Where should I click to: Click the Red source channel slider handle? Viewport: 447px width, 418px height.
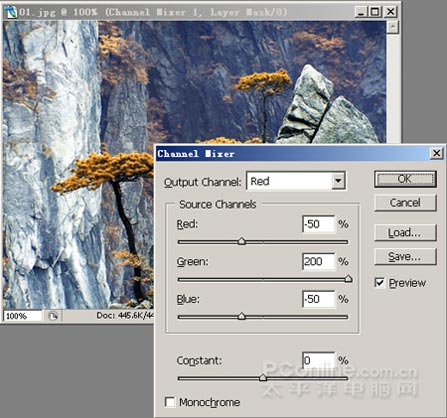pos(242,241)
